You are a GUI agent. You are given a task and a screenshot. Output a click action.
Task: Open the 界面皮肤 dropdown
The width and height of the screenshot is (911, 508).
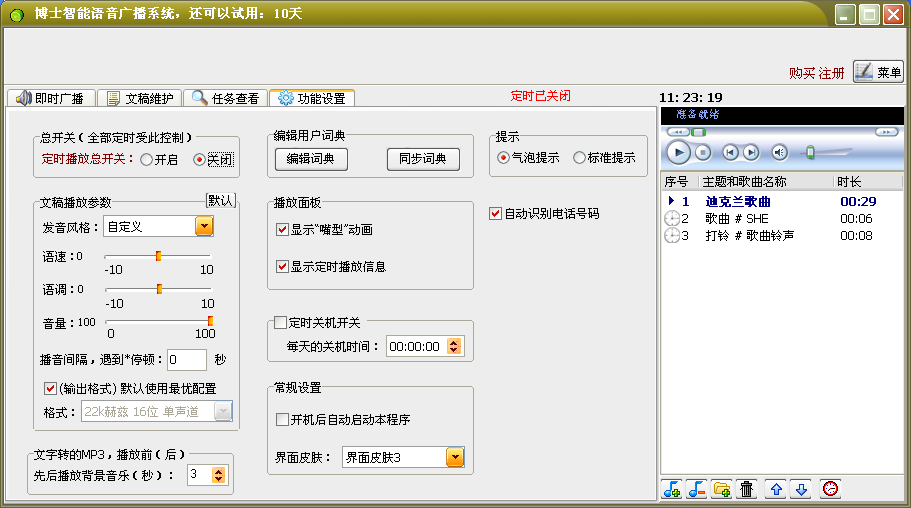[455, 457]
